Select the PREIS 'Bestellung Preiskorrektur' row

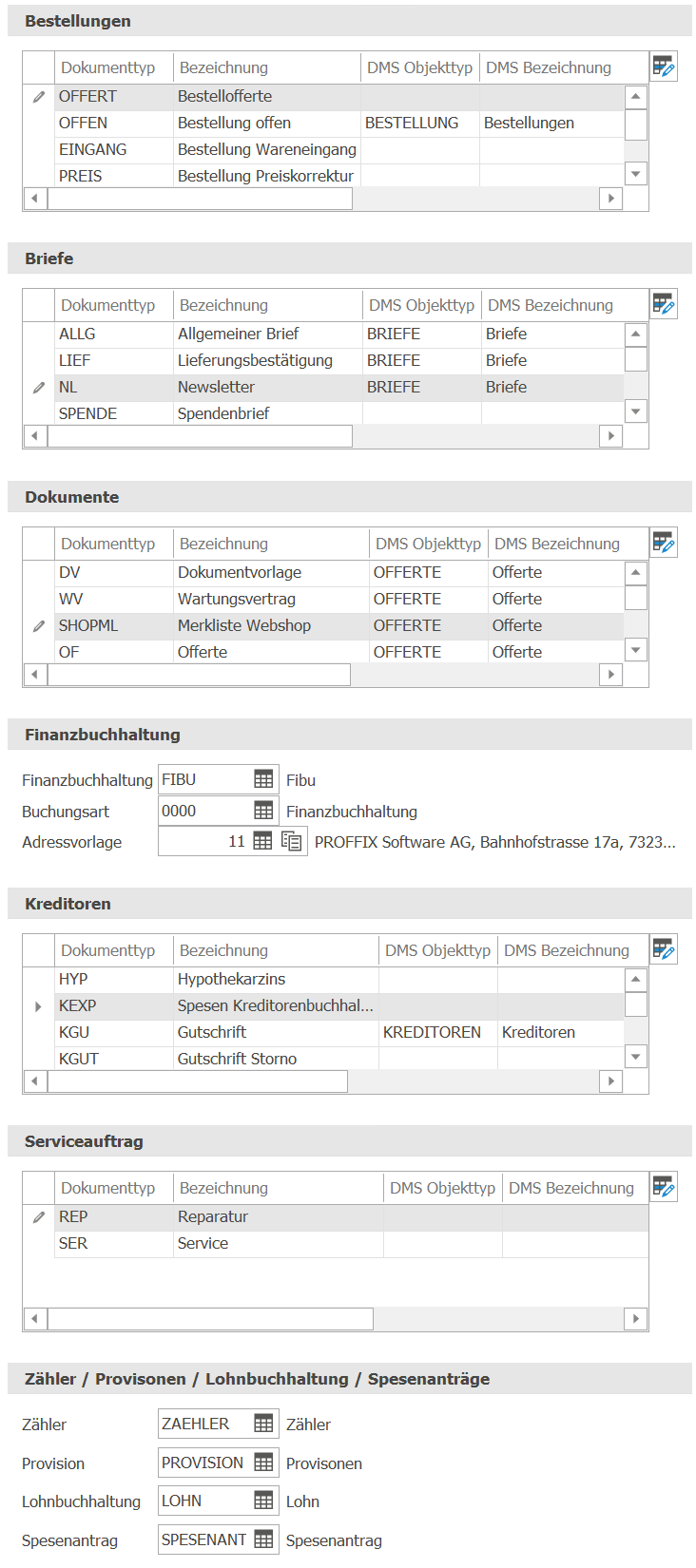[339, 176]
